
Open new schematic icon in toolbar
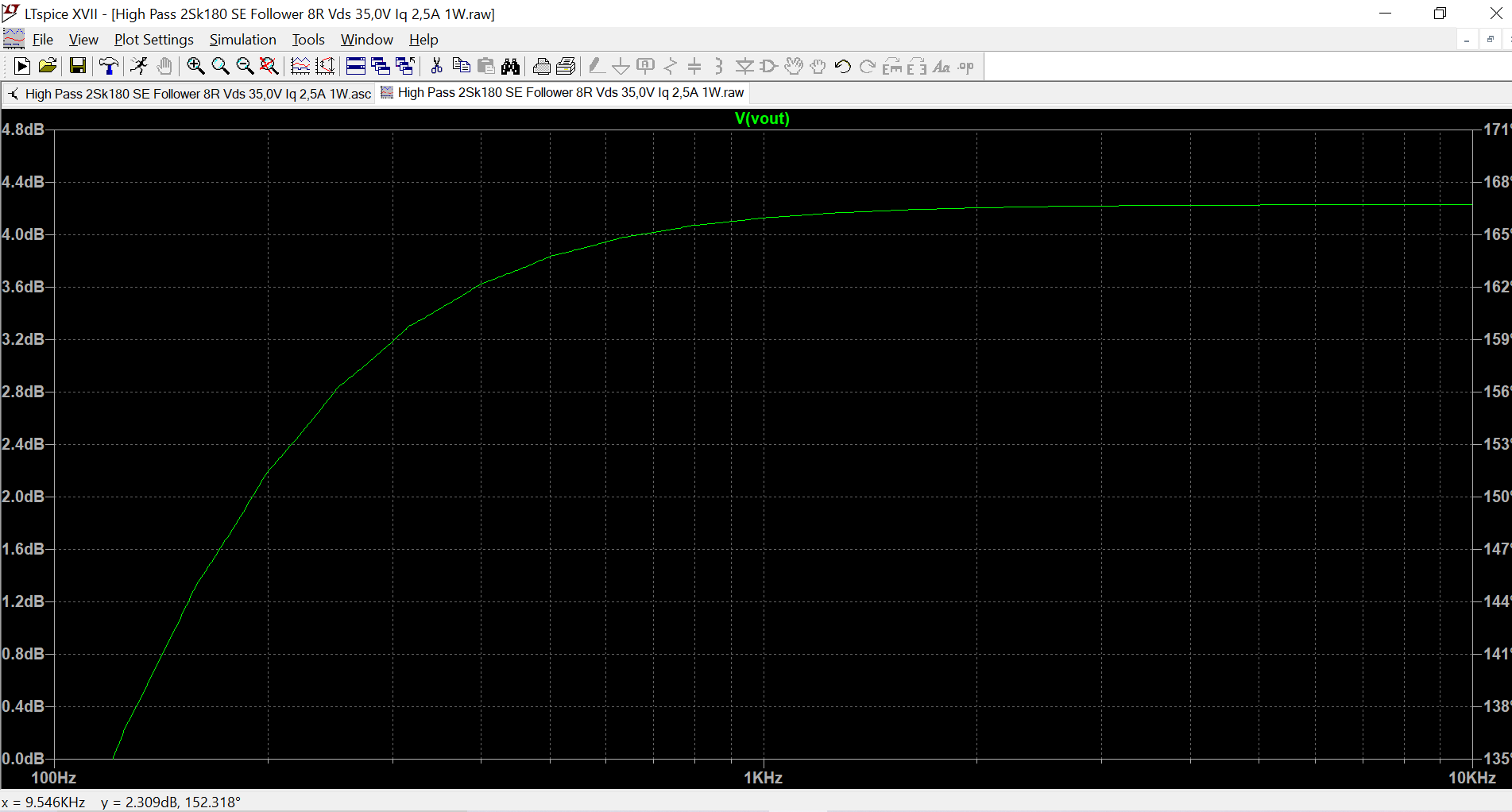[x=22, y=67]
